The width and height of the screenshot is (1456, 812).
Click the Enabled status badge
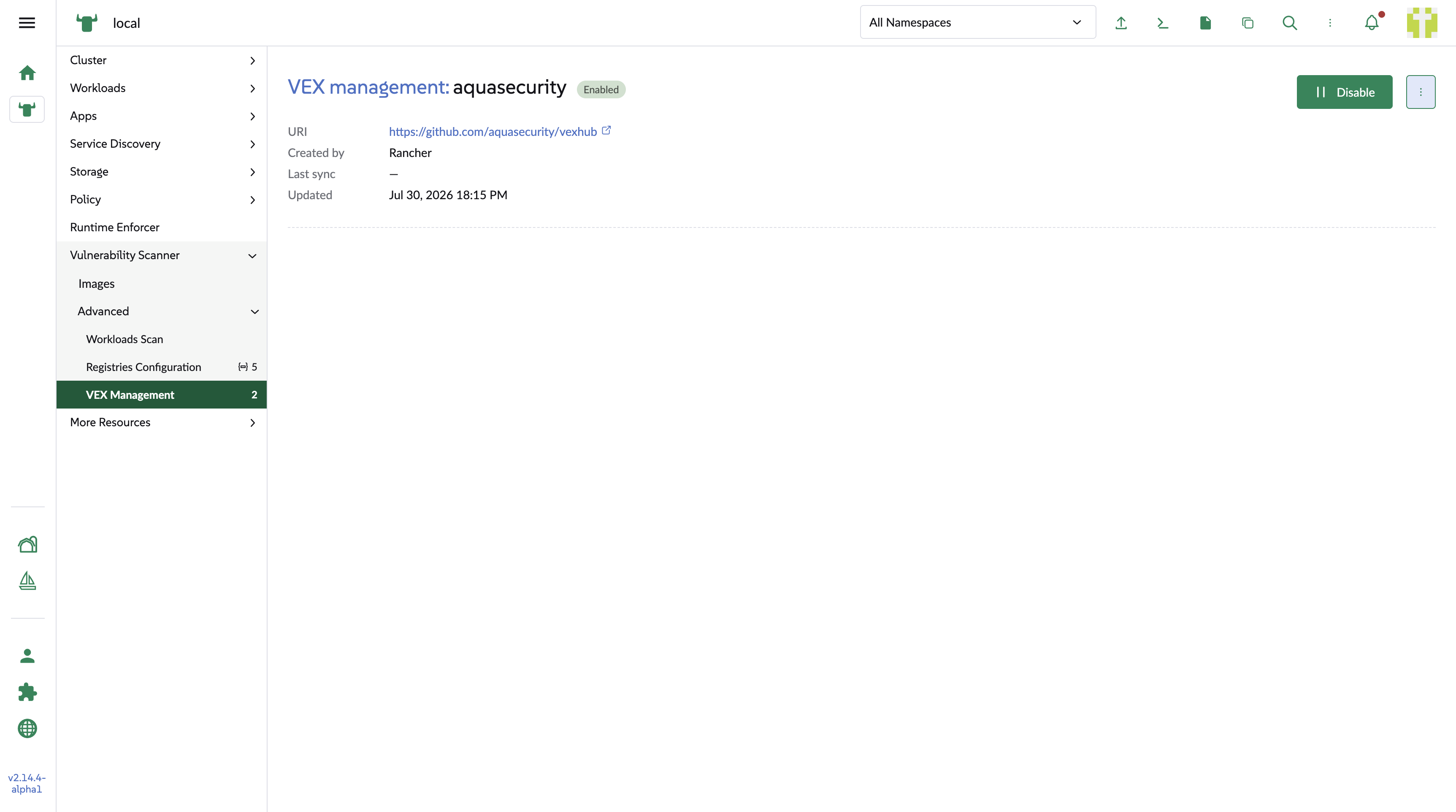pyautogui.click(x=601, y=89)
